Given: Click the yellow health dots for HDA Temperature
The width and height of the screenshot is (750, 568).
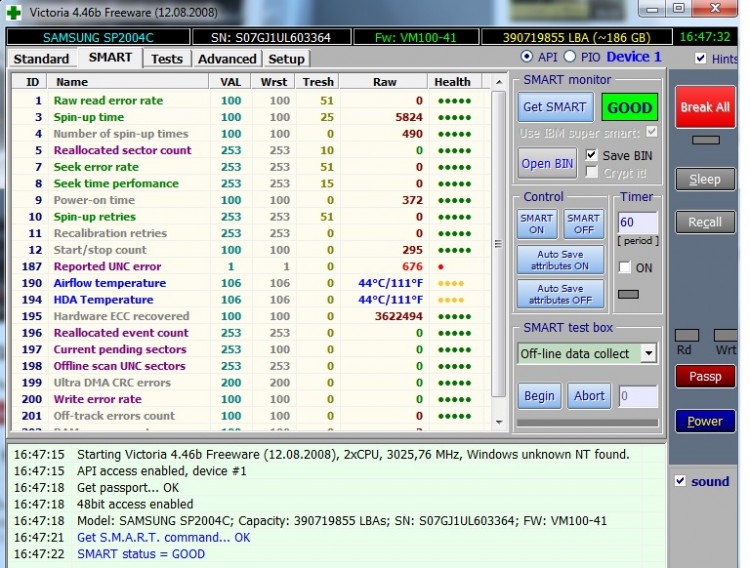Looking at the screenshot, I should point(451,300).
